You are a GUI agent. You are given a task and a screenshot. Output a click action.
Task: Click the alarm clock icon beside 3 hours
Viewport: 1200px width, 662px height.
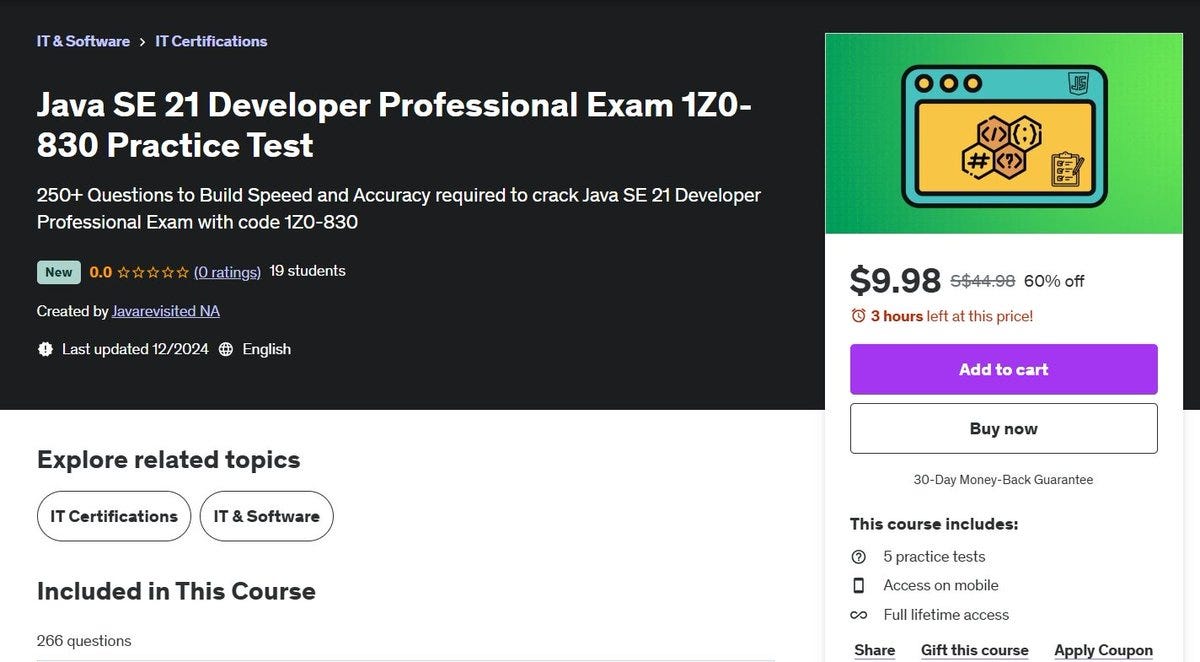[x=858, y=316]
